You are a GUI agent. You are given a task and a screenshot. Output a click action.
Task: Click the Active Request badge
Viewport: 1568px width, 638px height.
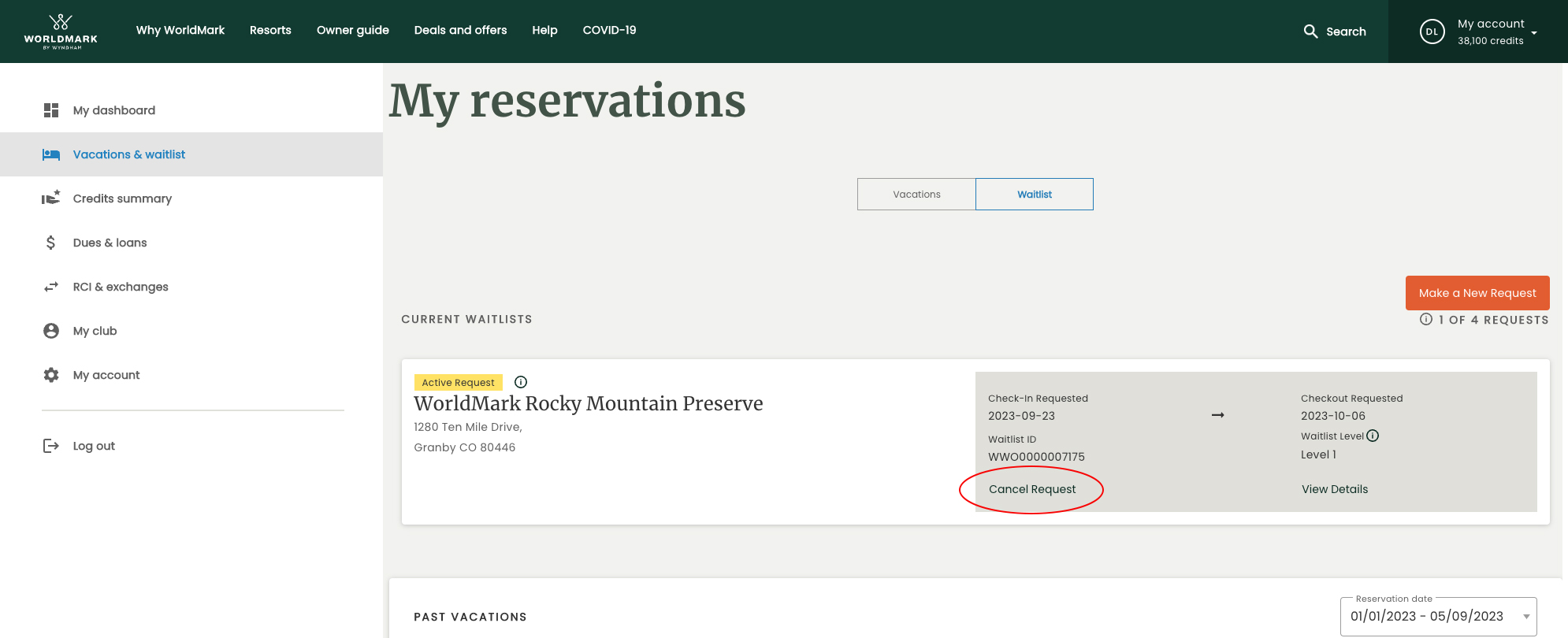pos(459,382)
